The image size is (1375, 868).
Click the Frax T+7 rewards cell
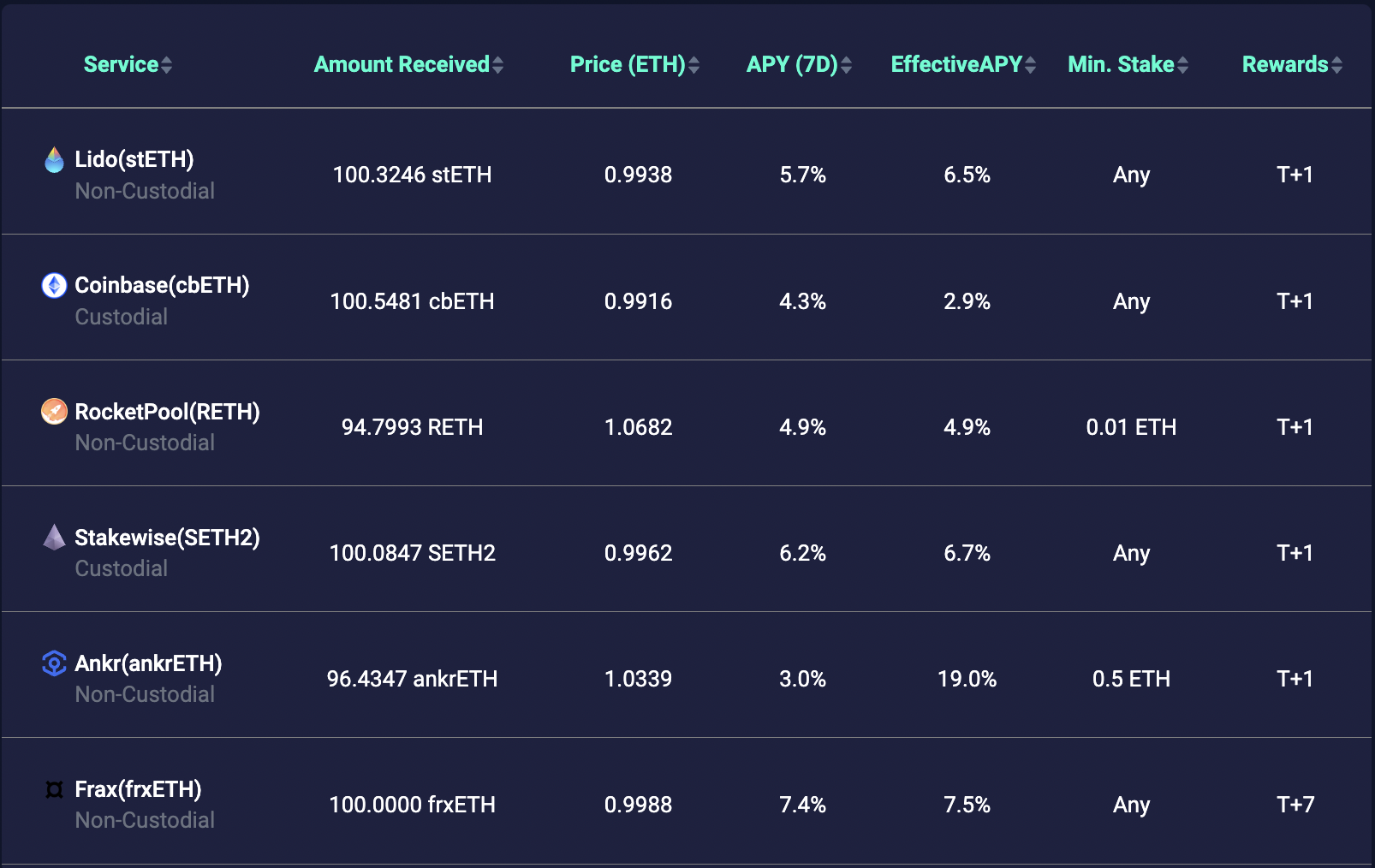click(1295, 805)
